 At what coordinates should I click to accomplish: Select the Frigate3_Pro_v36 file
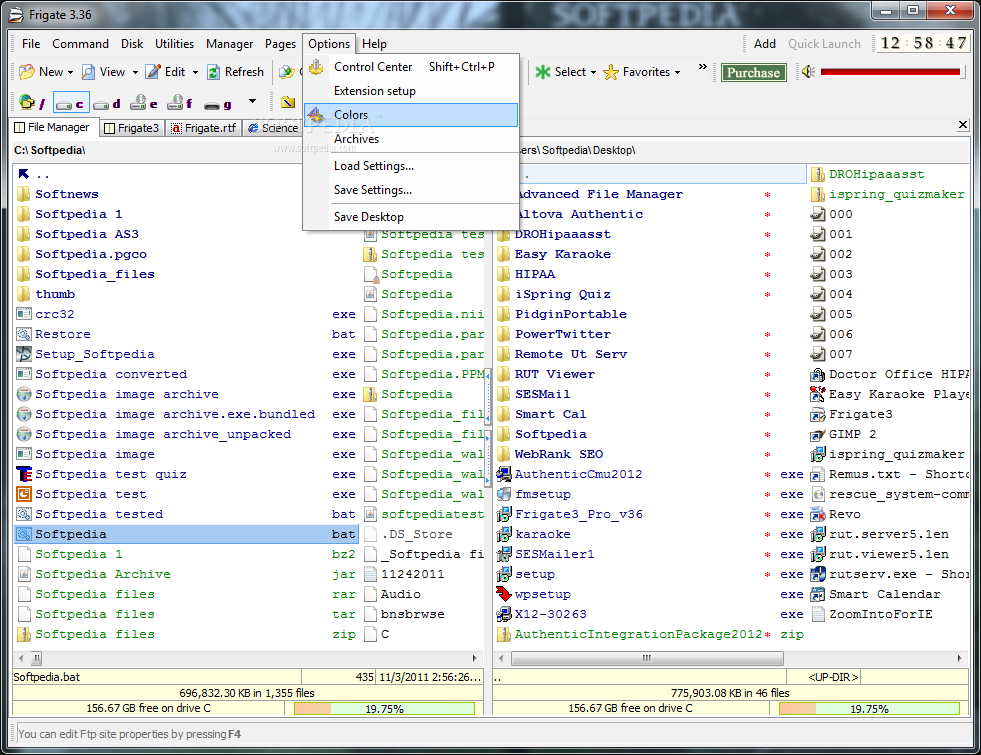coord(579,514)
